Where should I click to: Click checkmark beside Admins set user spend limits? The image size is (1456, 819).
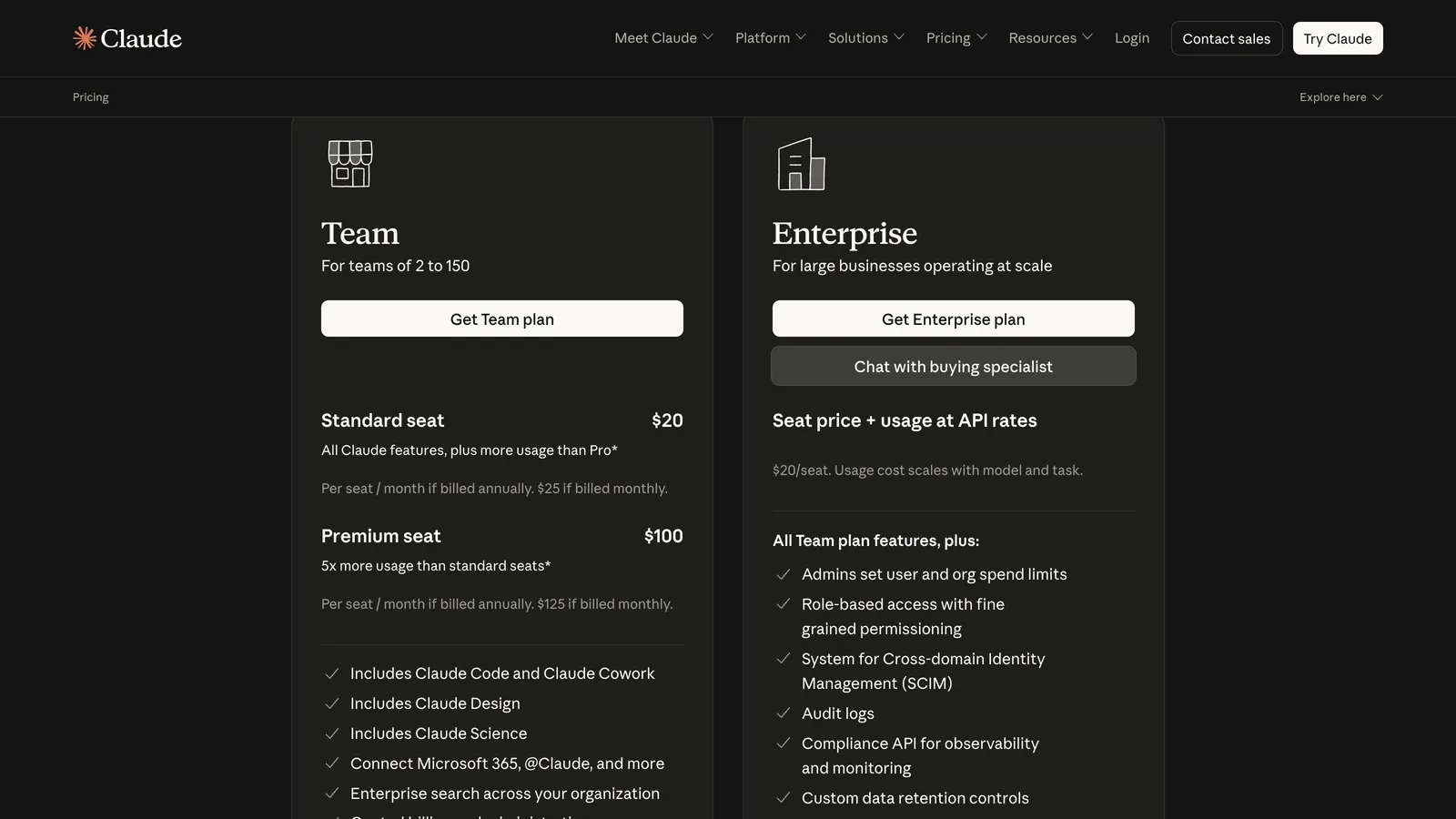[784, 574]
